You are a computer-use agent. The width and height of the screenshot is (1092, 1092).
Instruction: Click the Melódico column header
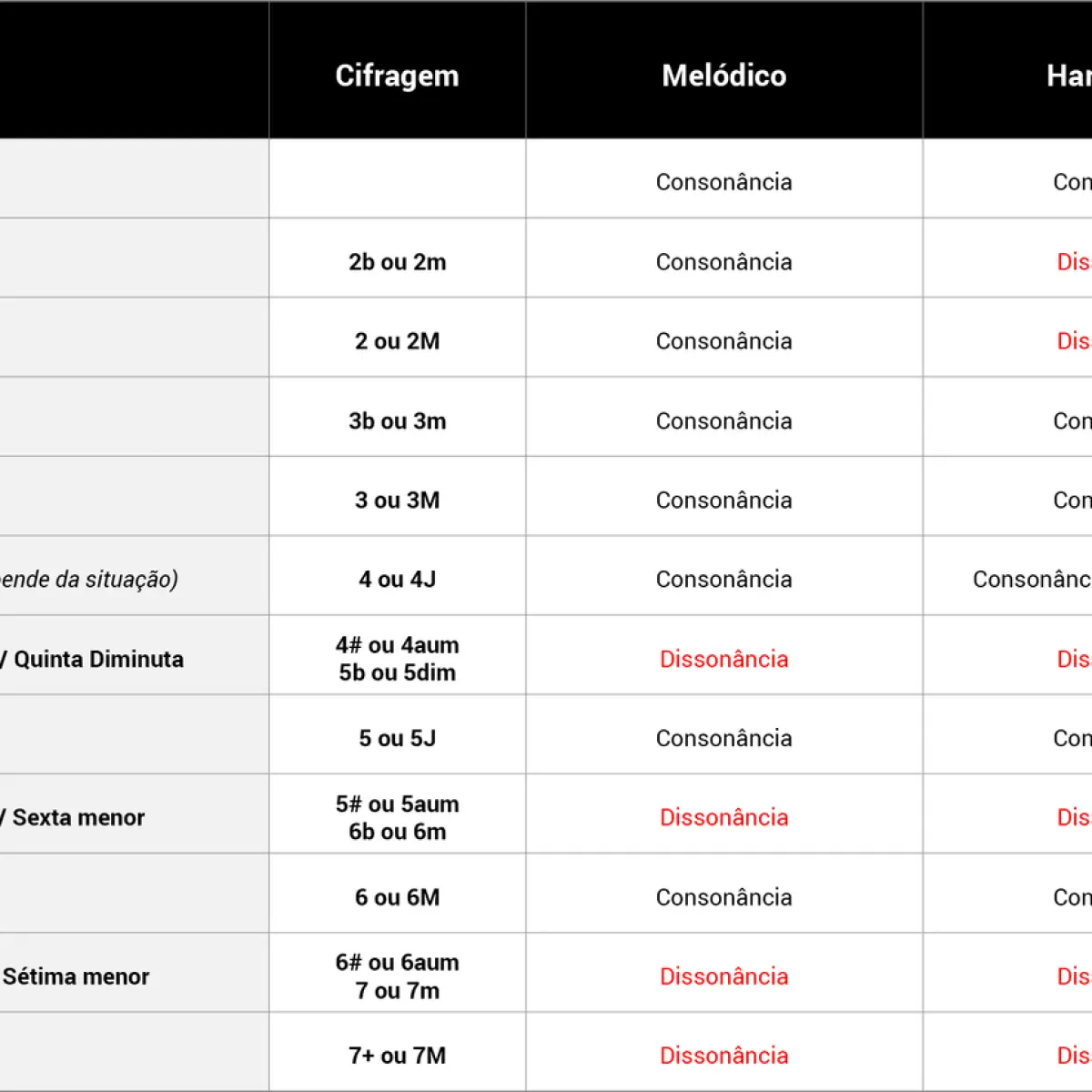[x=724, y=76]
